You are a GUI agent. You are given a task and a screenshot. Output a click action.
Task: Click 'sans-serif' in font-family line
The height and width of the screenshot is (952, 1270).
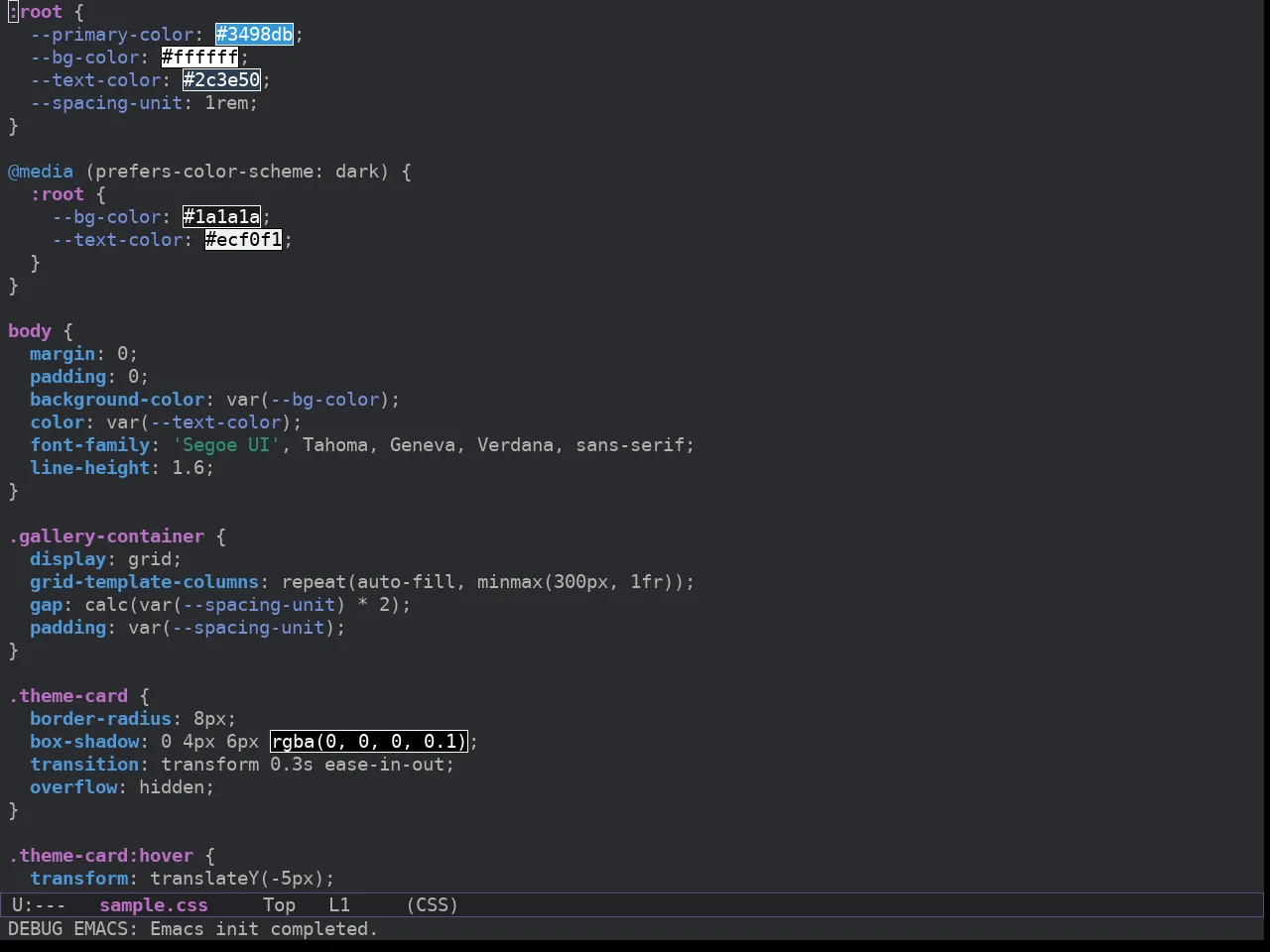tap(630, 445)
